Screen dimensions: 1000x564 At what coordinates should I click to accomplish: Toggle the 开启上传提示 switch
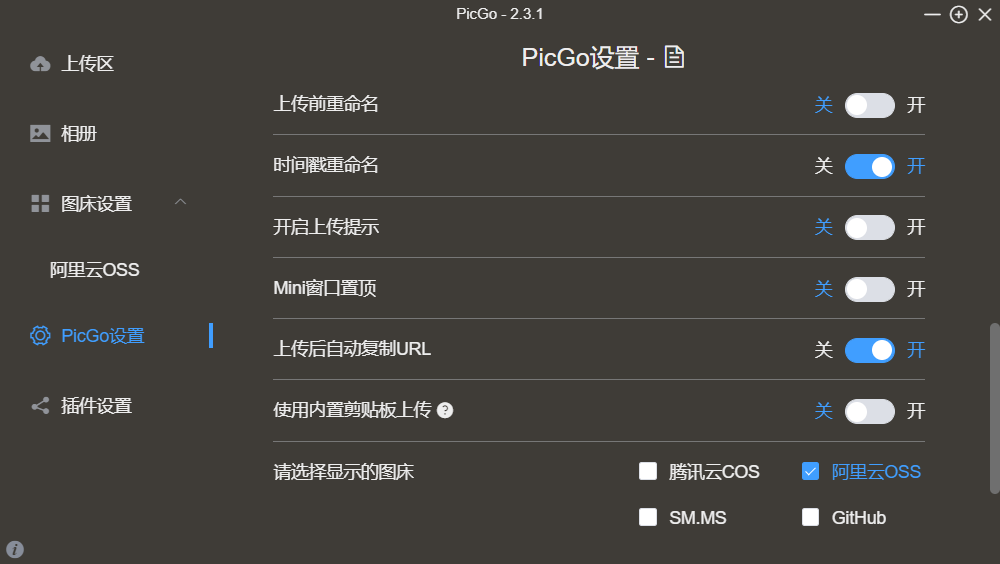(x=869, y=227)
